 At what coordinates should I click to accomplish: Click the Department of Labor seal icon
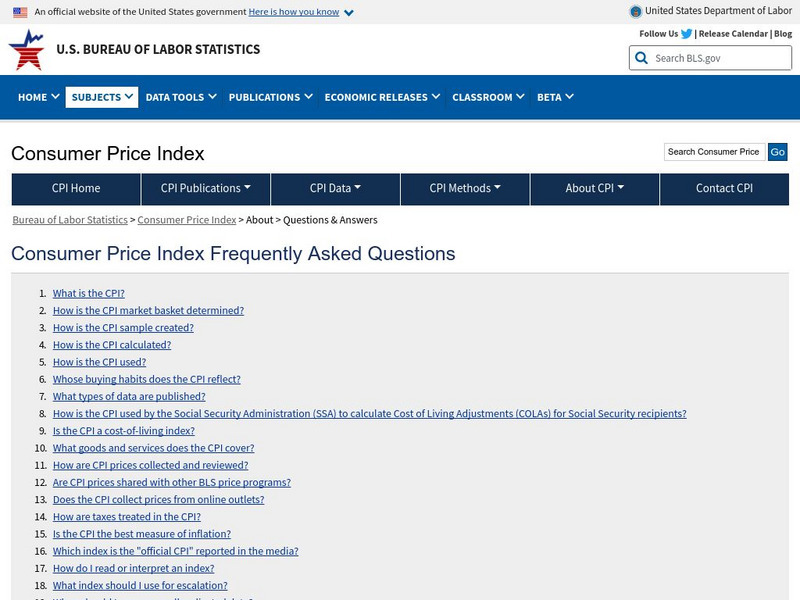pos(636,11)
